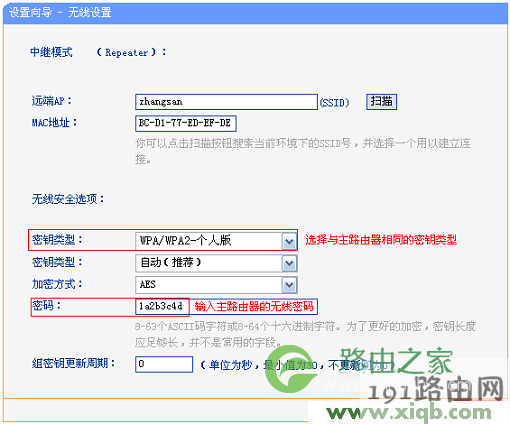Click the 密码 password input field

point(226,306)
